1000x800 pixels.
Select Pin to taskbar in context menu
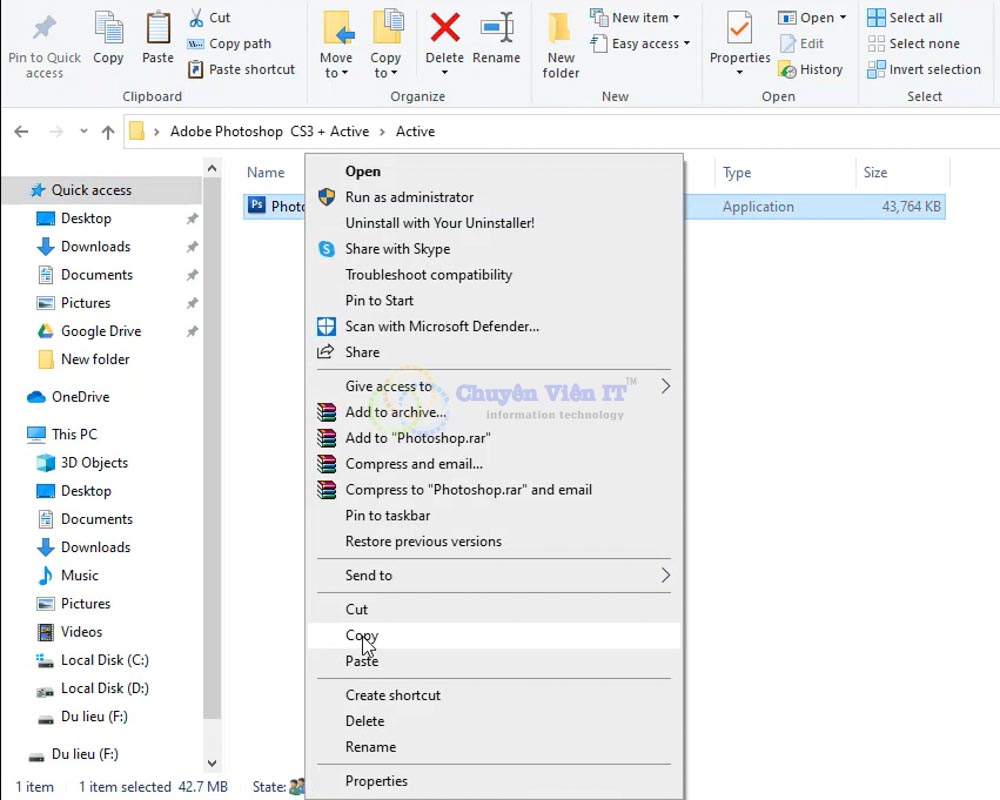coord(378,515)
